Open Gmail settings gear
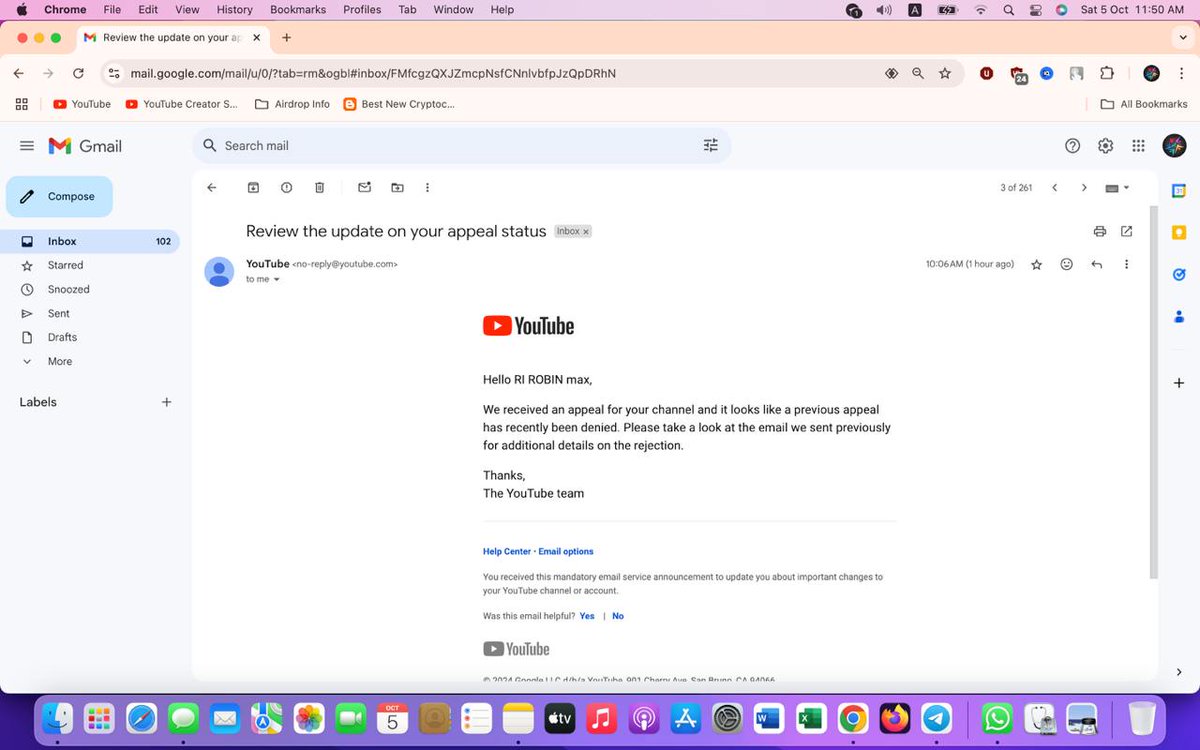Image resolution: width=1200 pixels, height=750 pixels. click(x=1106, y=146)
